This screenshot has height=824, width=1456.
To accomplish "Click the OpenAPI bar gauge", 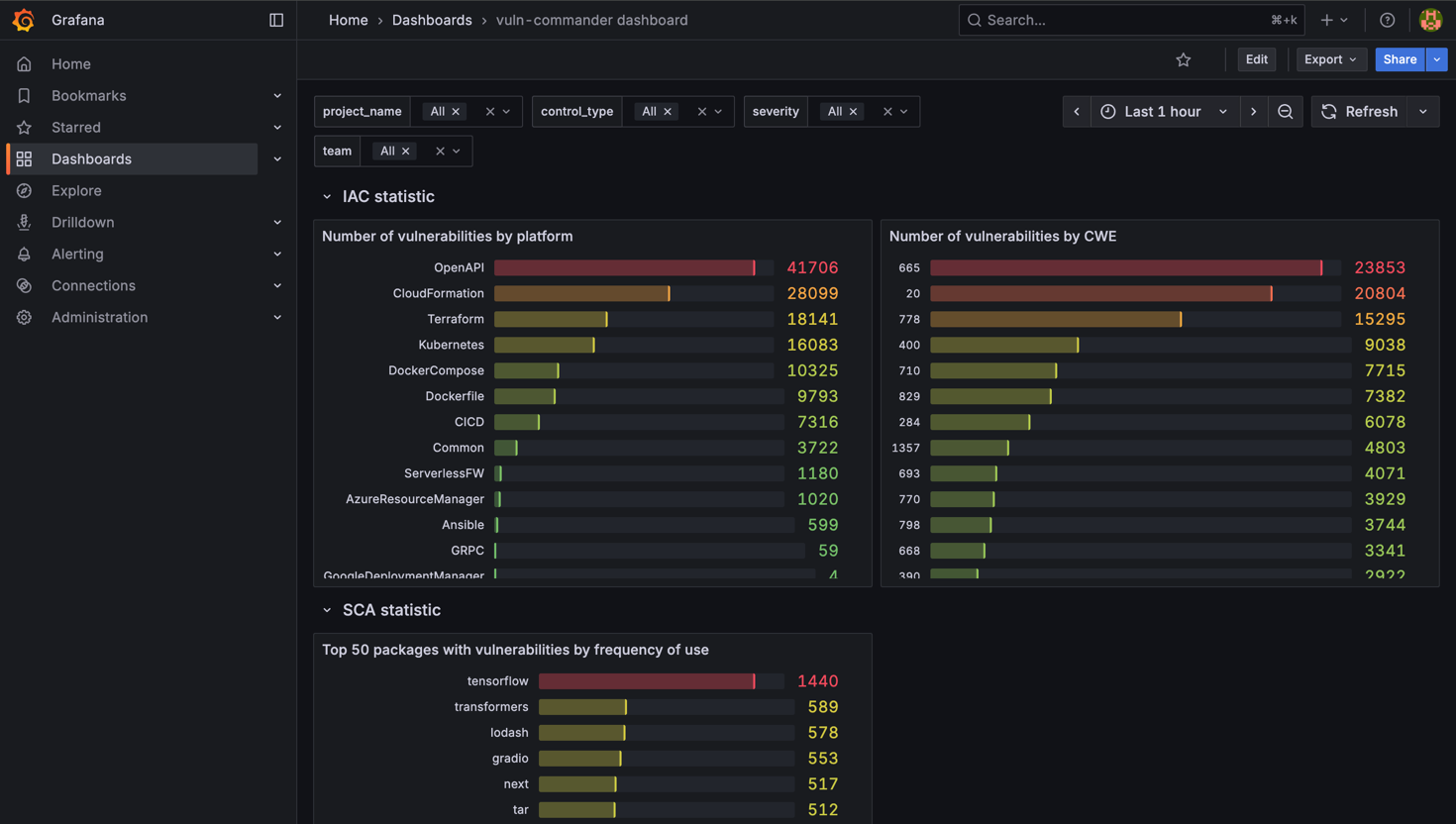I will coord(634,267).
